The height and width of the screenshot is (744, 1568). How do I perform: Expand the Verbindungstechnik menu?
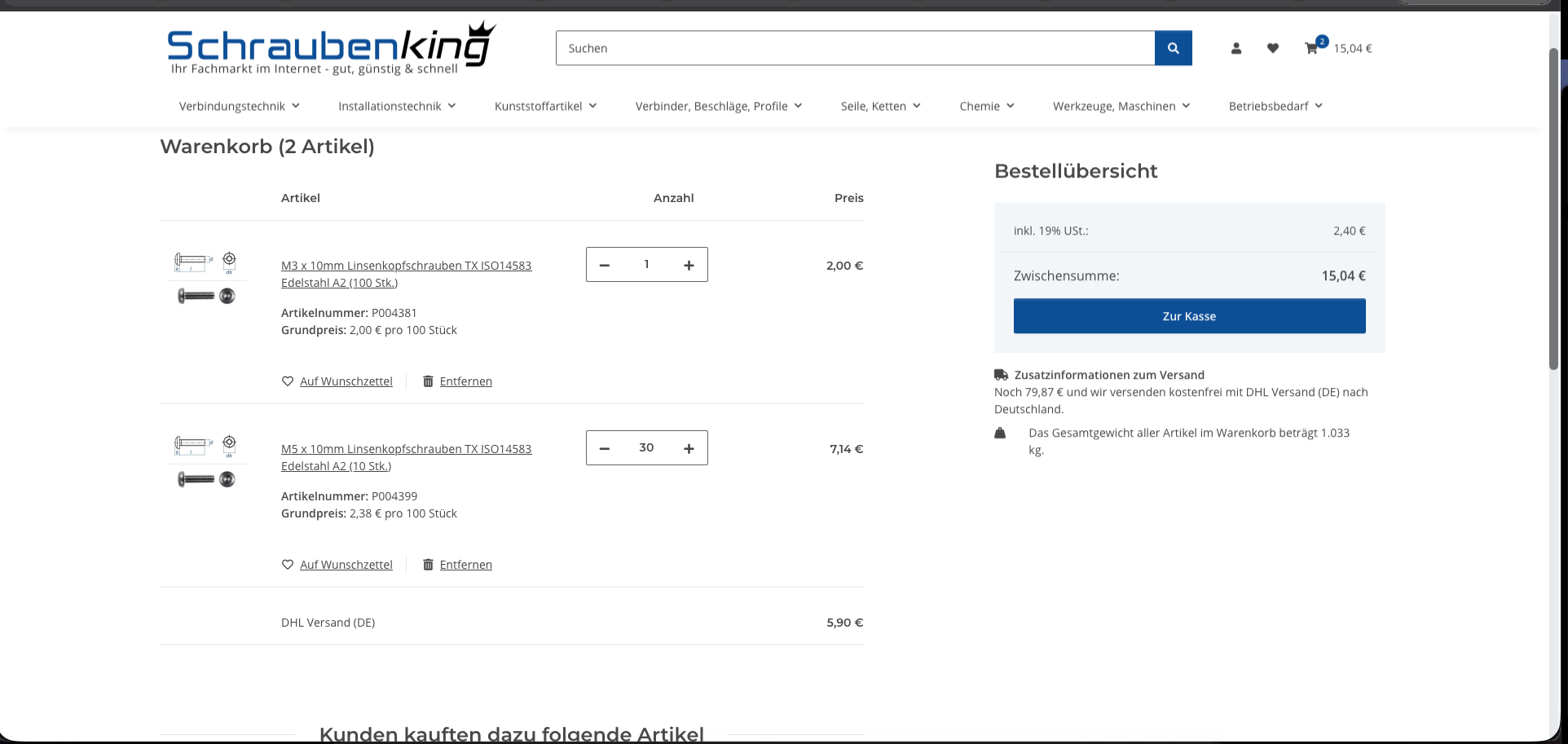239,106
